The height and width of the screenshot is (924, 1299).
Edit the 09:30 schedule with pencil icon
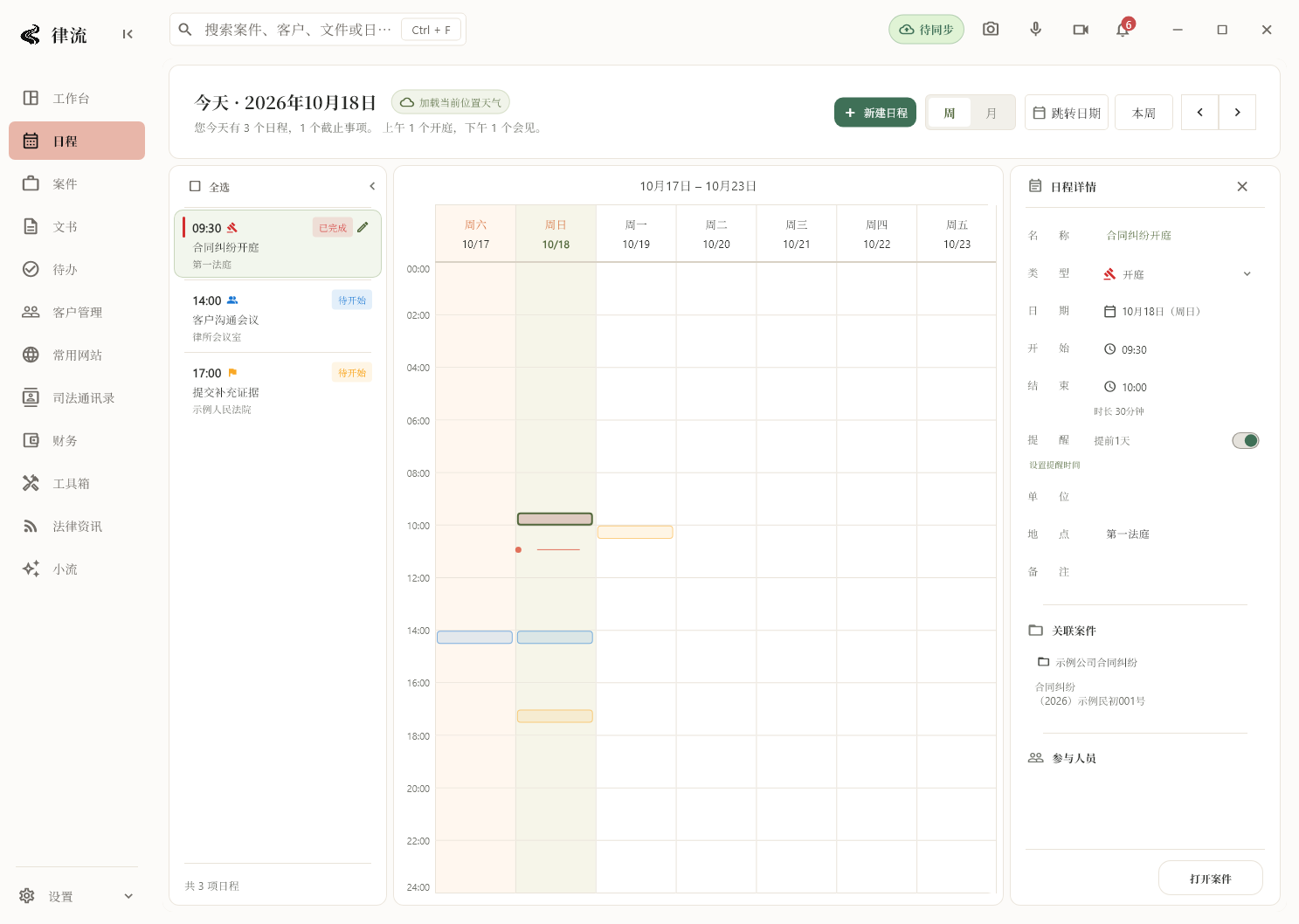pos(363,227)
